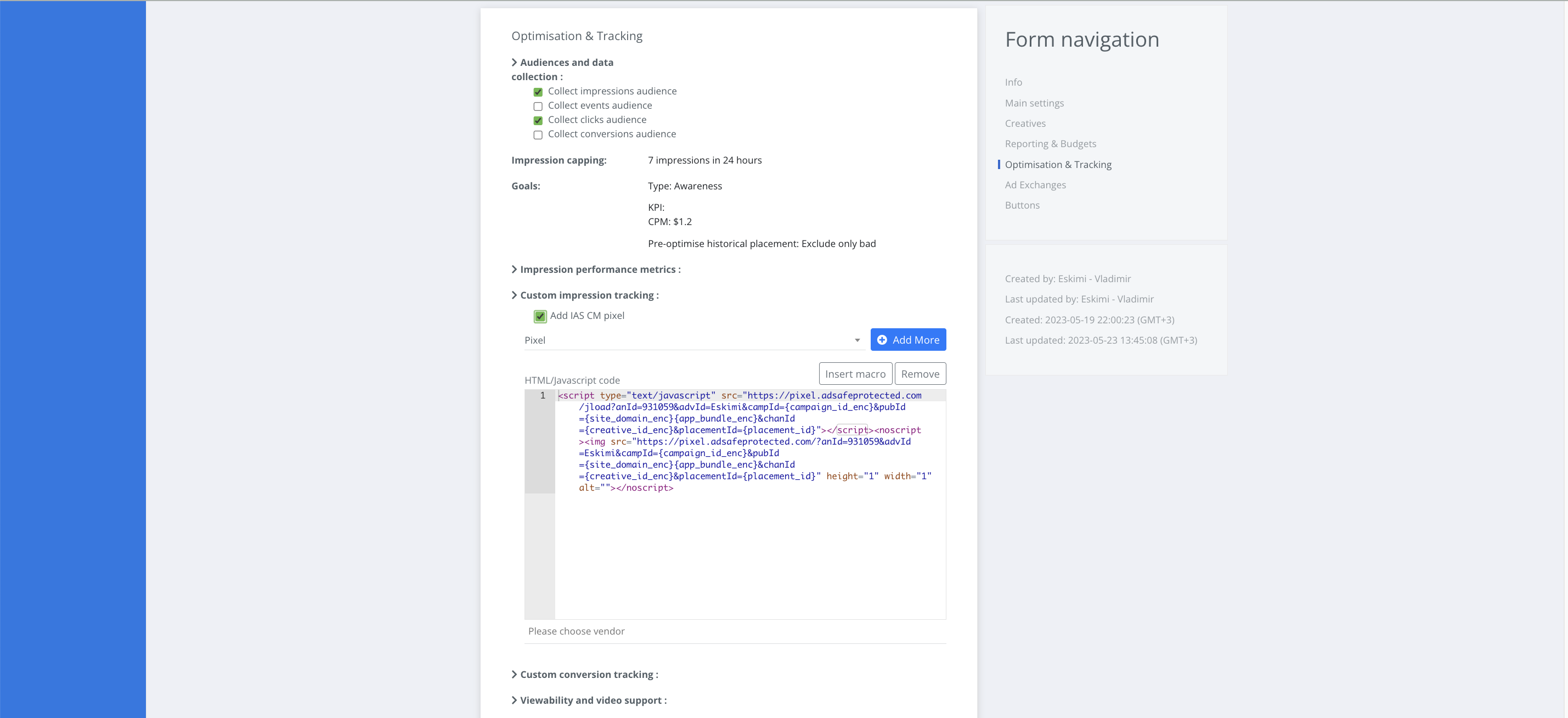Click the 'Goals:' label
The width and height of the screenshot is (1568, 718).
pos(525,186)
